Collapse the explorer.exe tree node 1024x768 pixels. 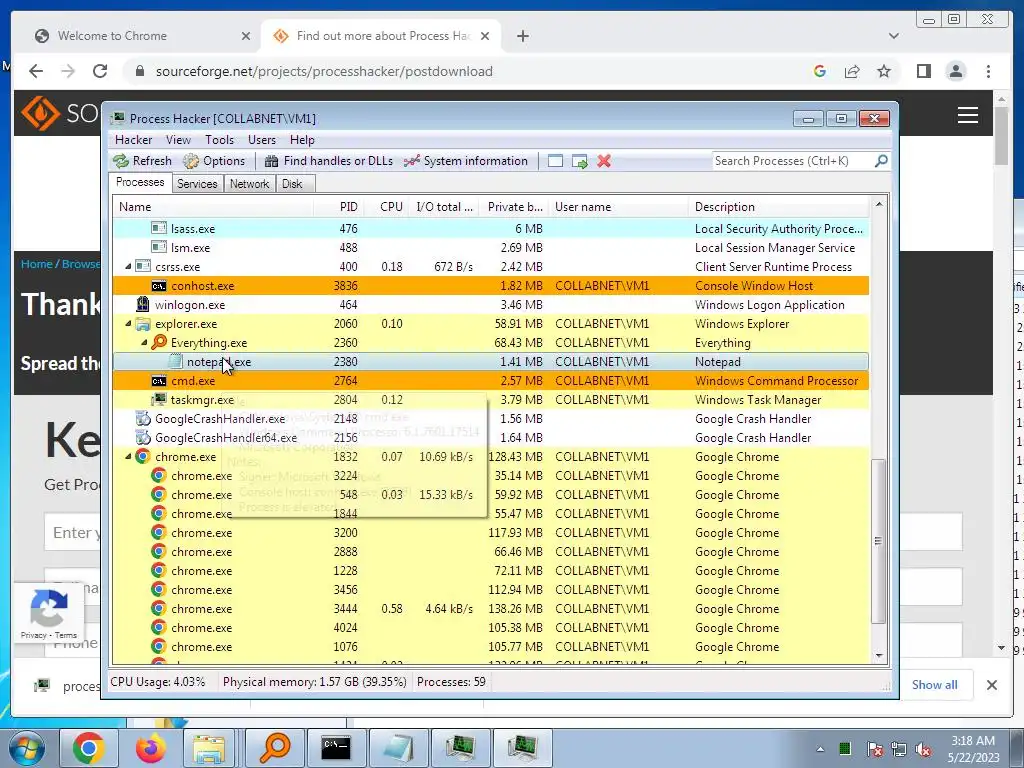pyautogui.click(x=128, y=324)
